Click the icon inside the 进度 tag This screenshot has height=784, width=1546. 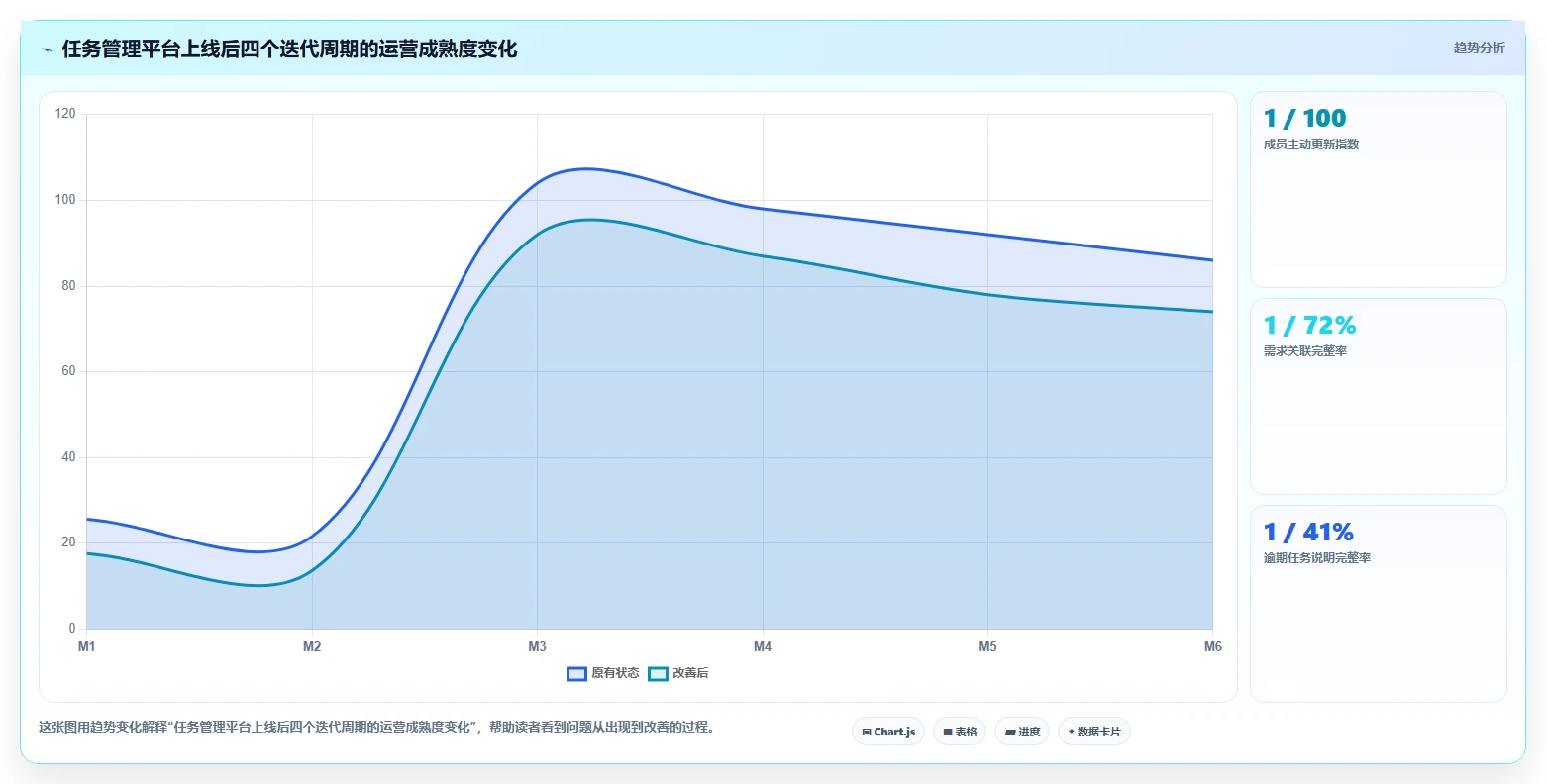[x=1010, y=733]
